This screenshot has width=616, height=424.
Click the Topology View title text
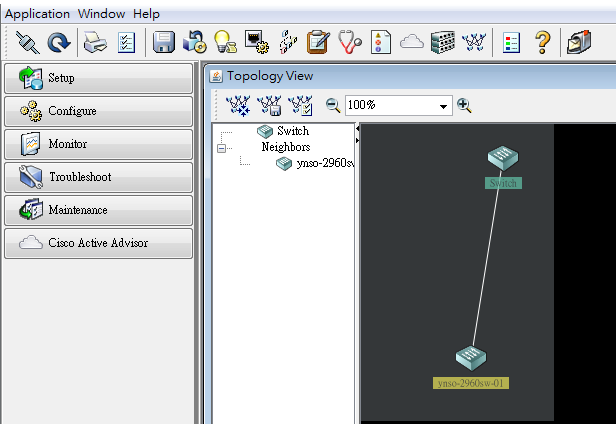pos(270,76)
